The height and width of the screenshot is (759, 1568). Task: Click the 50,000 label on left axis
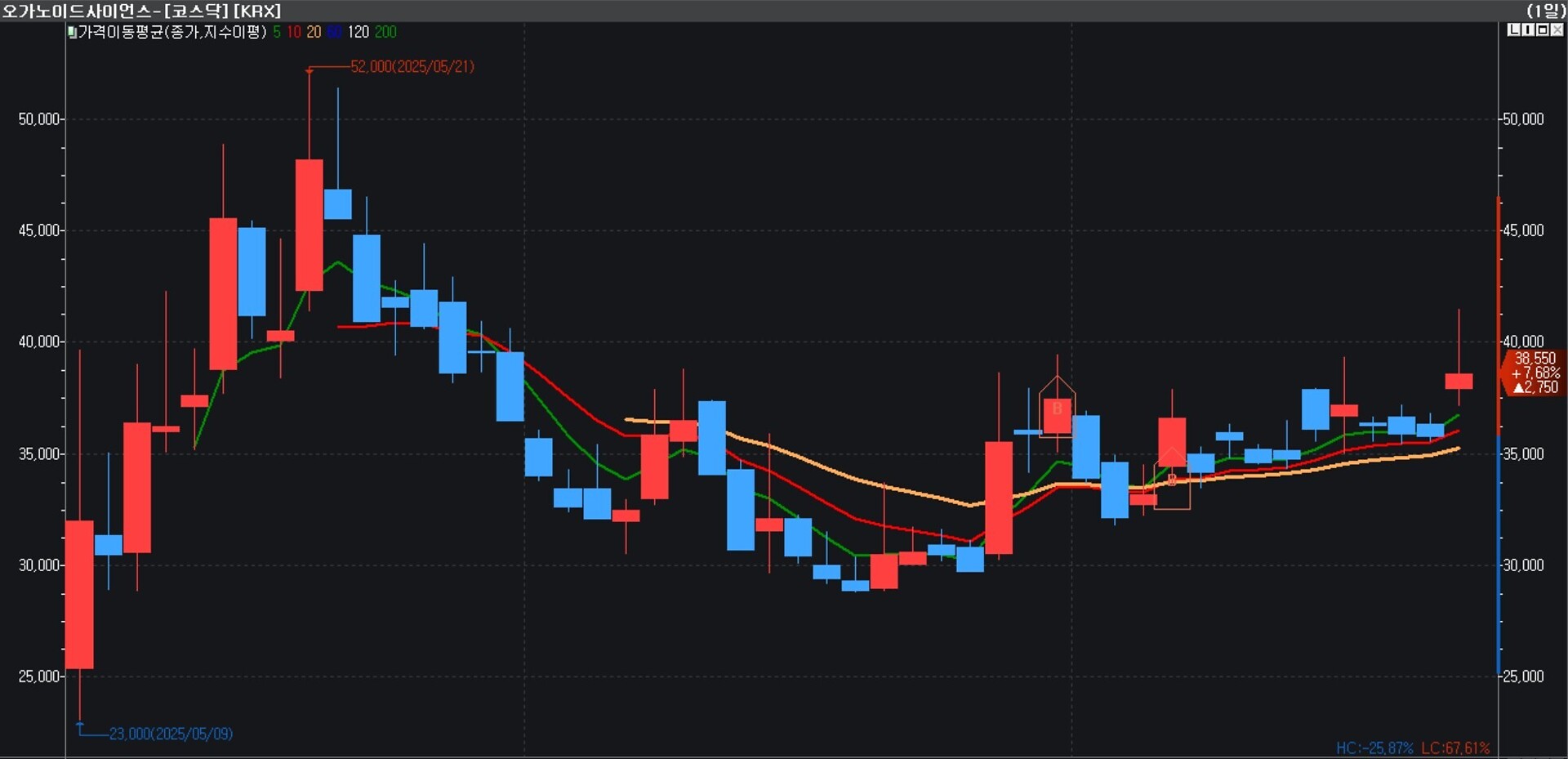(39, 119)
